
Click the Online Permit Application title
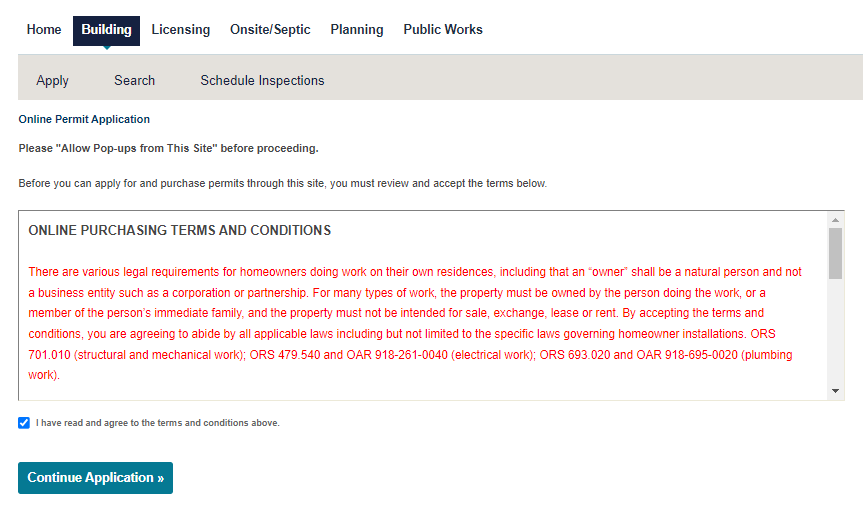click(x=84, y=119)
